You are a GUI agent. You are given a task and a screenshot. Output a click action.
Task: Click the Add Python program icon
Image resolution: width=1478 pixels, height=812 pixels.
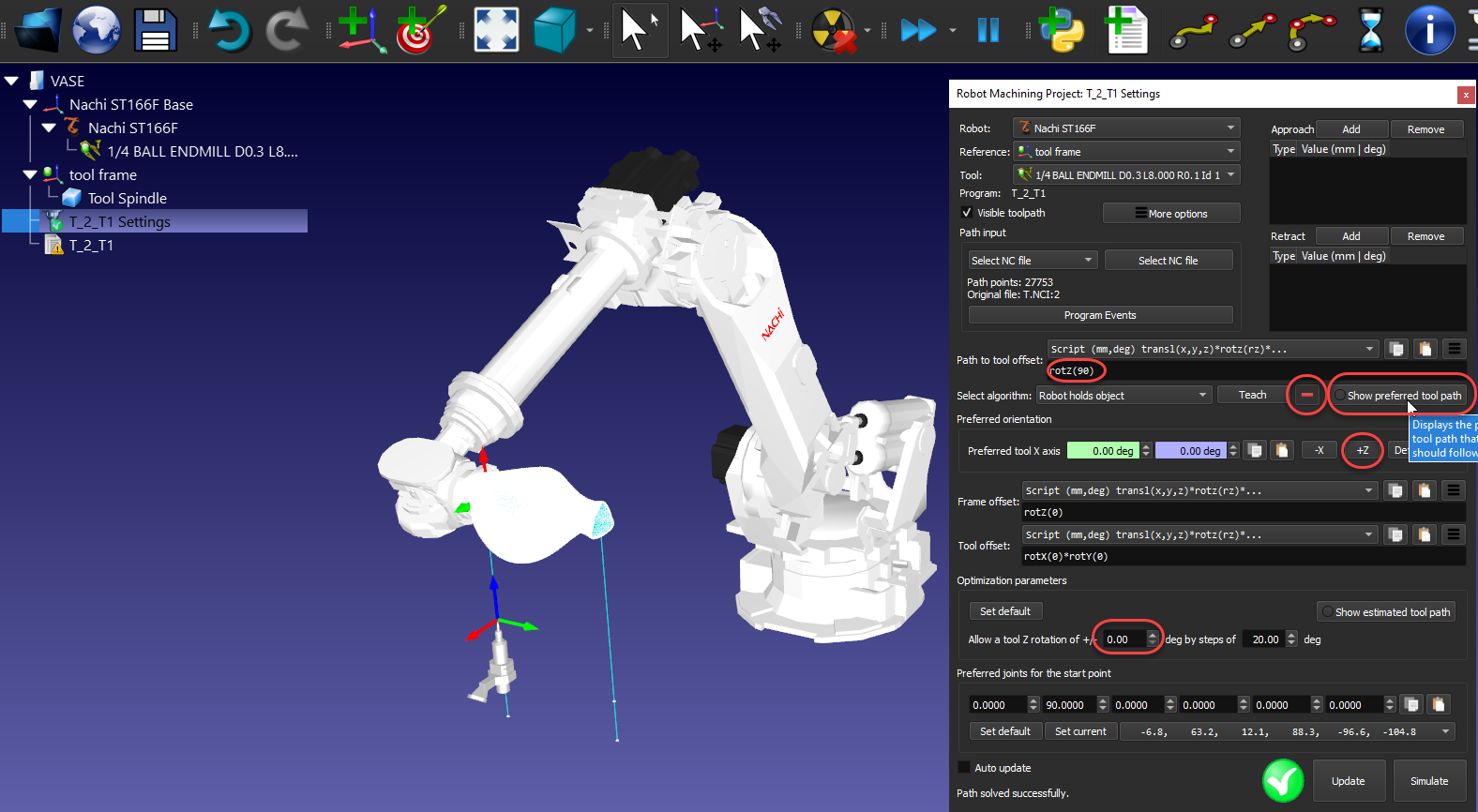[x=1061, y=30]
